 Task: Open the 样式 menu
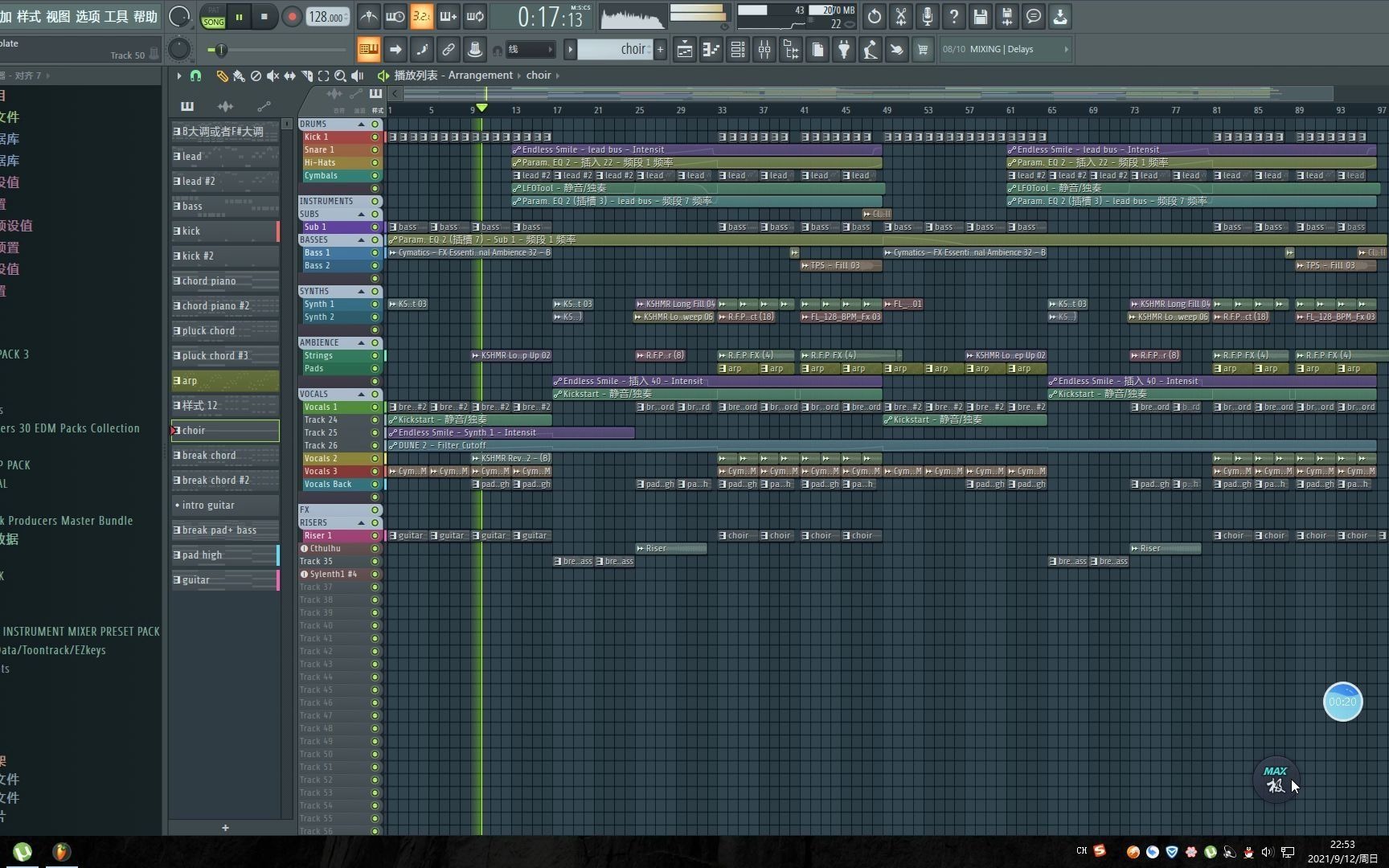[x=28, y=17]
